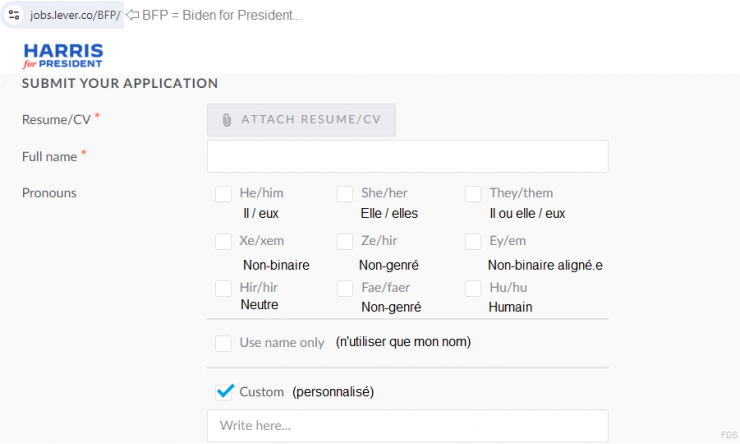Tick the Hu/hu checkbox
The image size is (740, 444).
tap(473, 288)
